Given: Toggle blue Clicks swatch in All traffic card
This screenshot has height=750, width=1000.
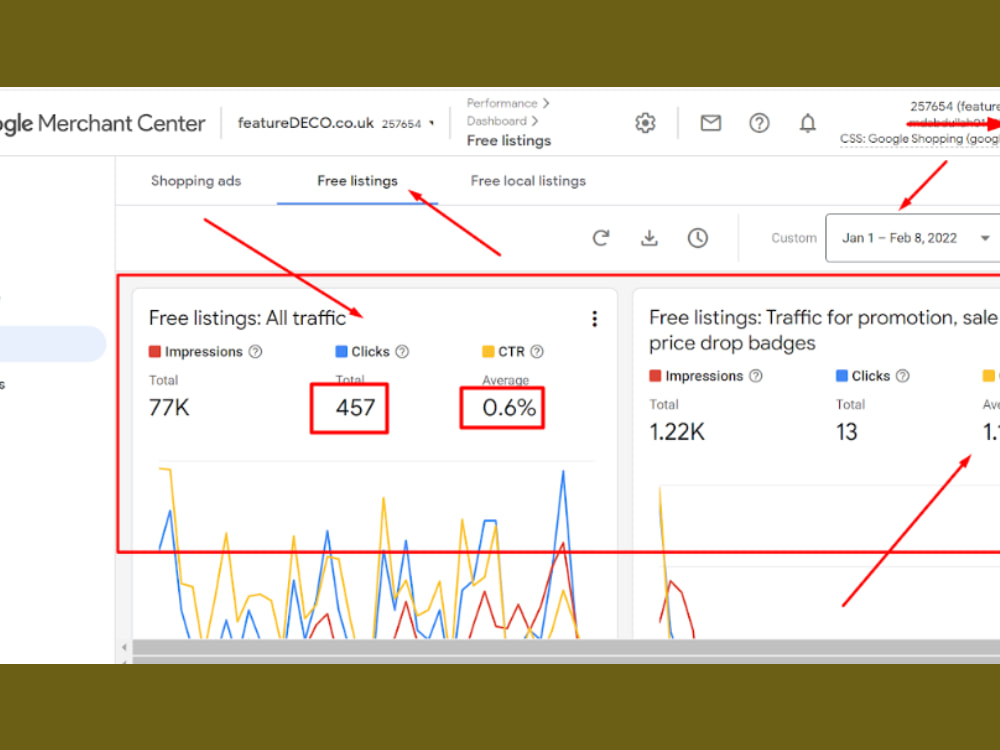Looking at the screenshot, I should [341, 351].
